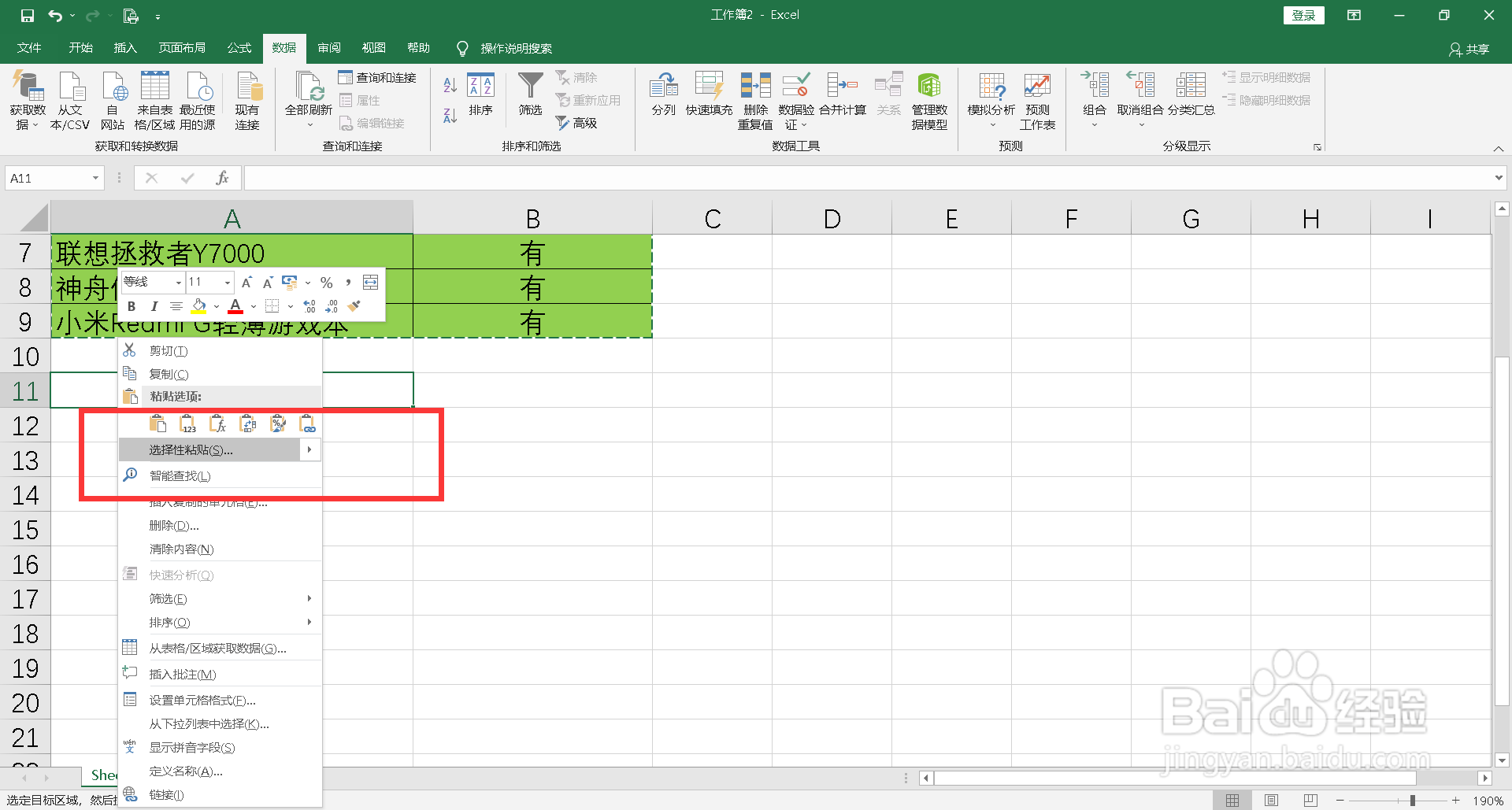Click Merge and Center icon in mini toolbar
1512x810 pixels.
(370, 282)
